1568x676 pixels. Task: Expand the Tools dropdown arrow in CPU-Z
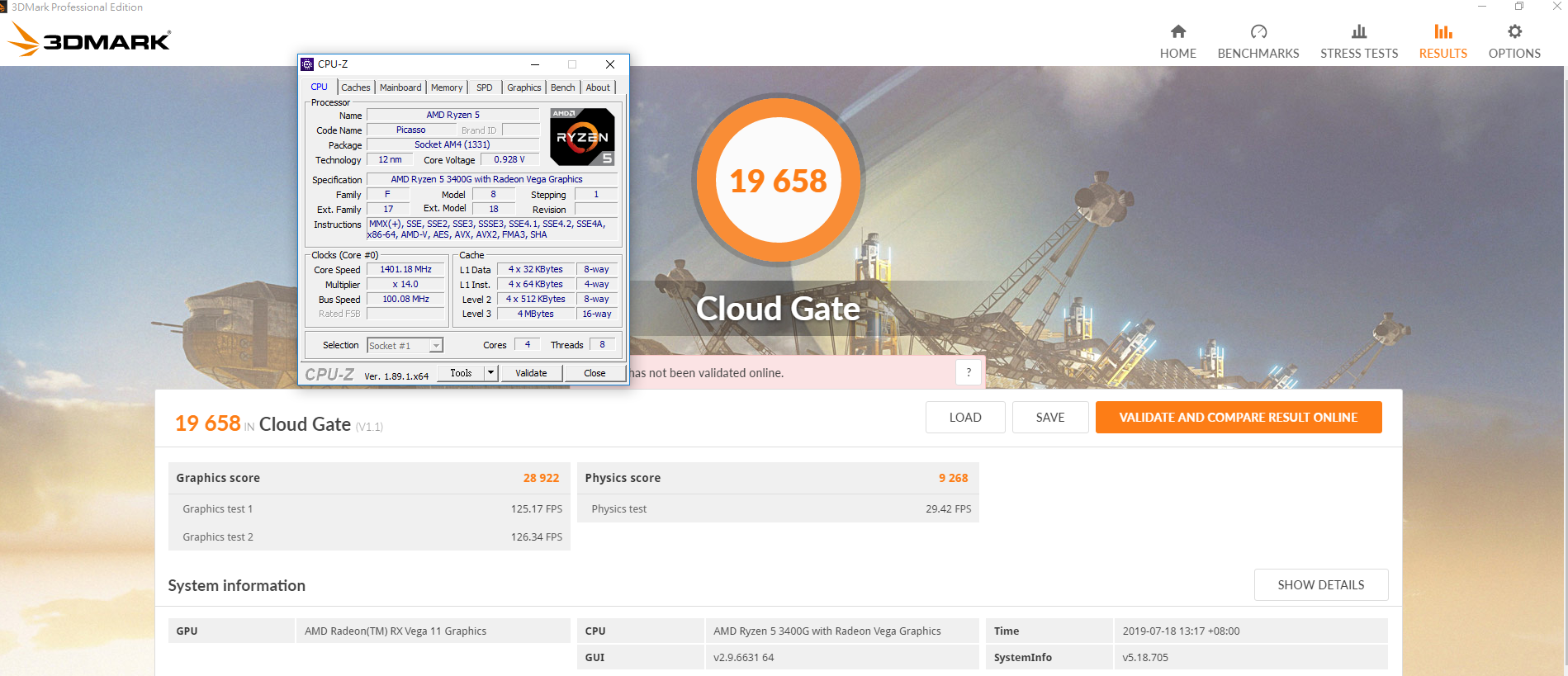[490, 373]
